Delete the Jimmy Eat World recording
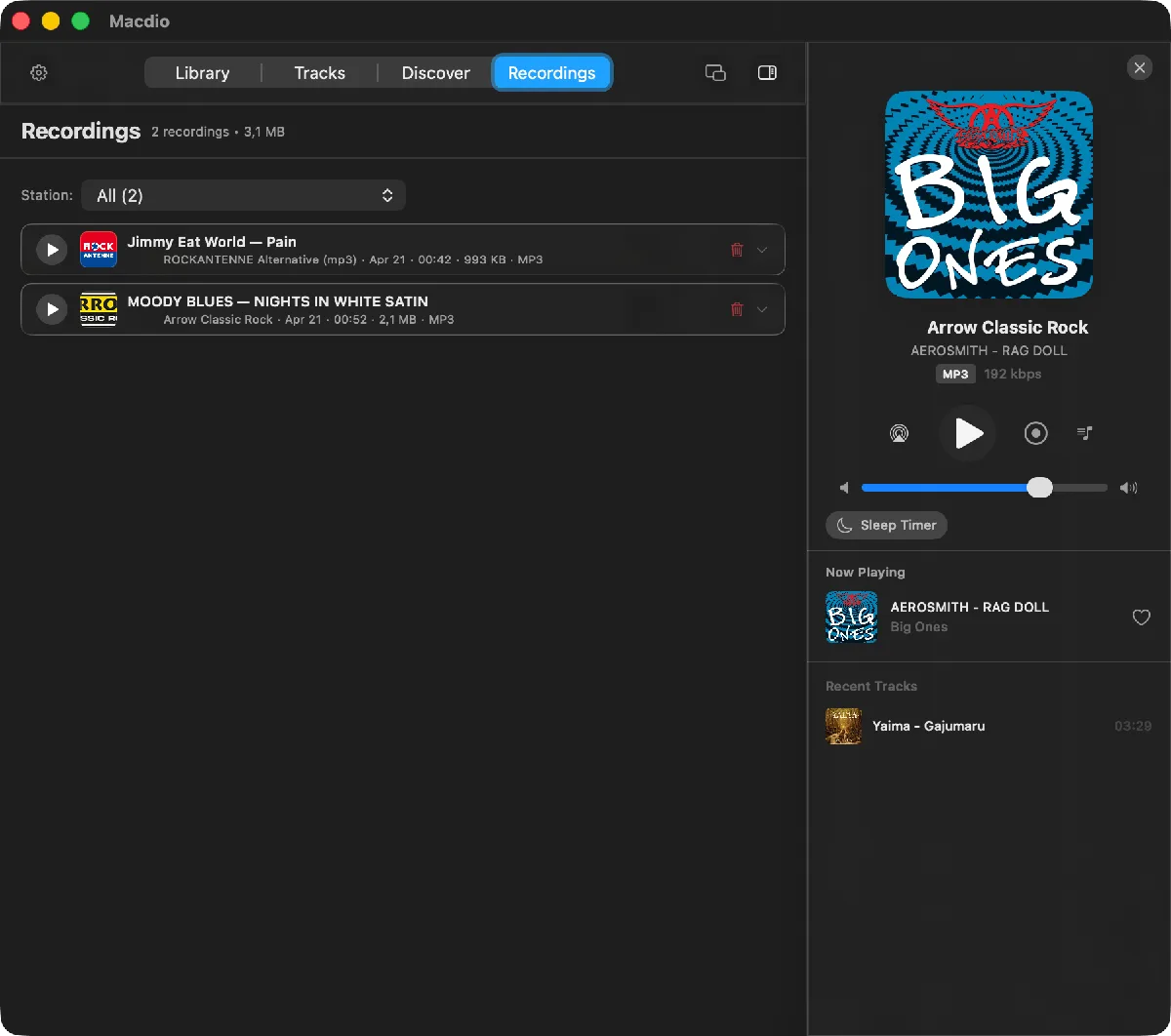 pyautogui.click(x=737, y=250)
